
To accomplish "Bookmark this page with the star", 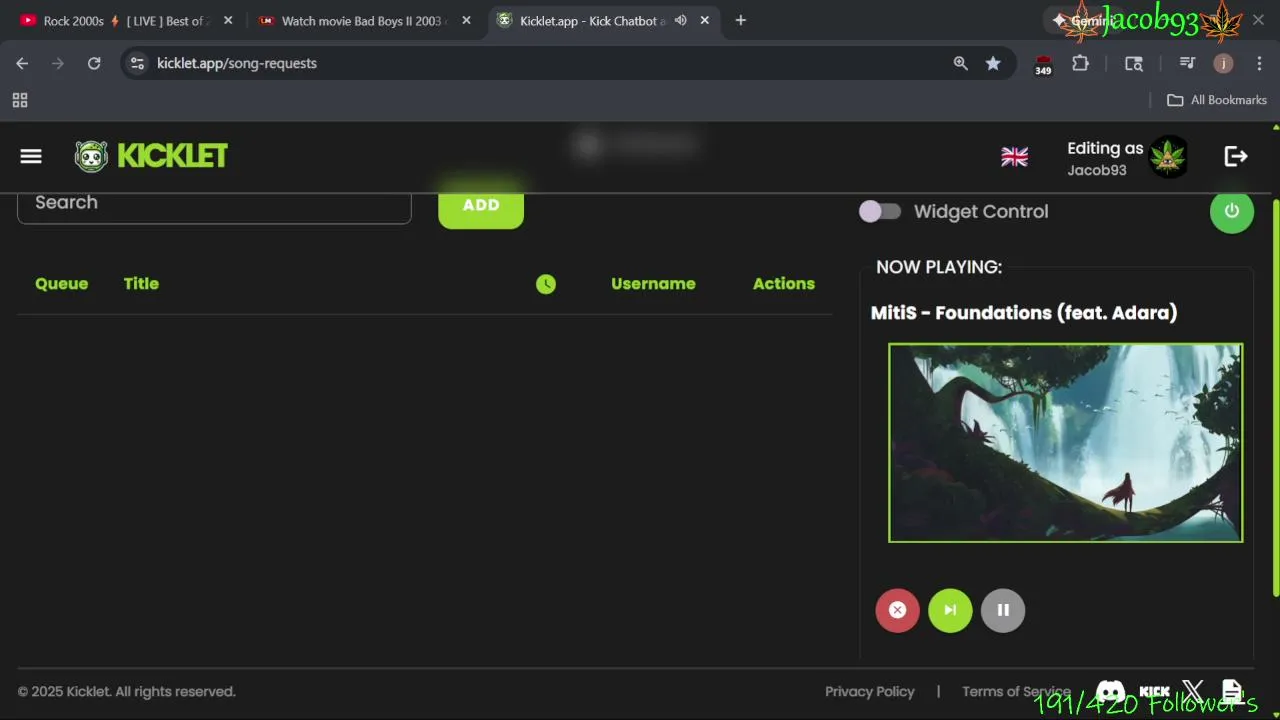I will click(x=993, y=63).
